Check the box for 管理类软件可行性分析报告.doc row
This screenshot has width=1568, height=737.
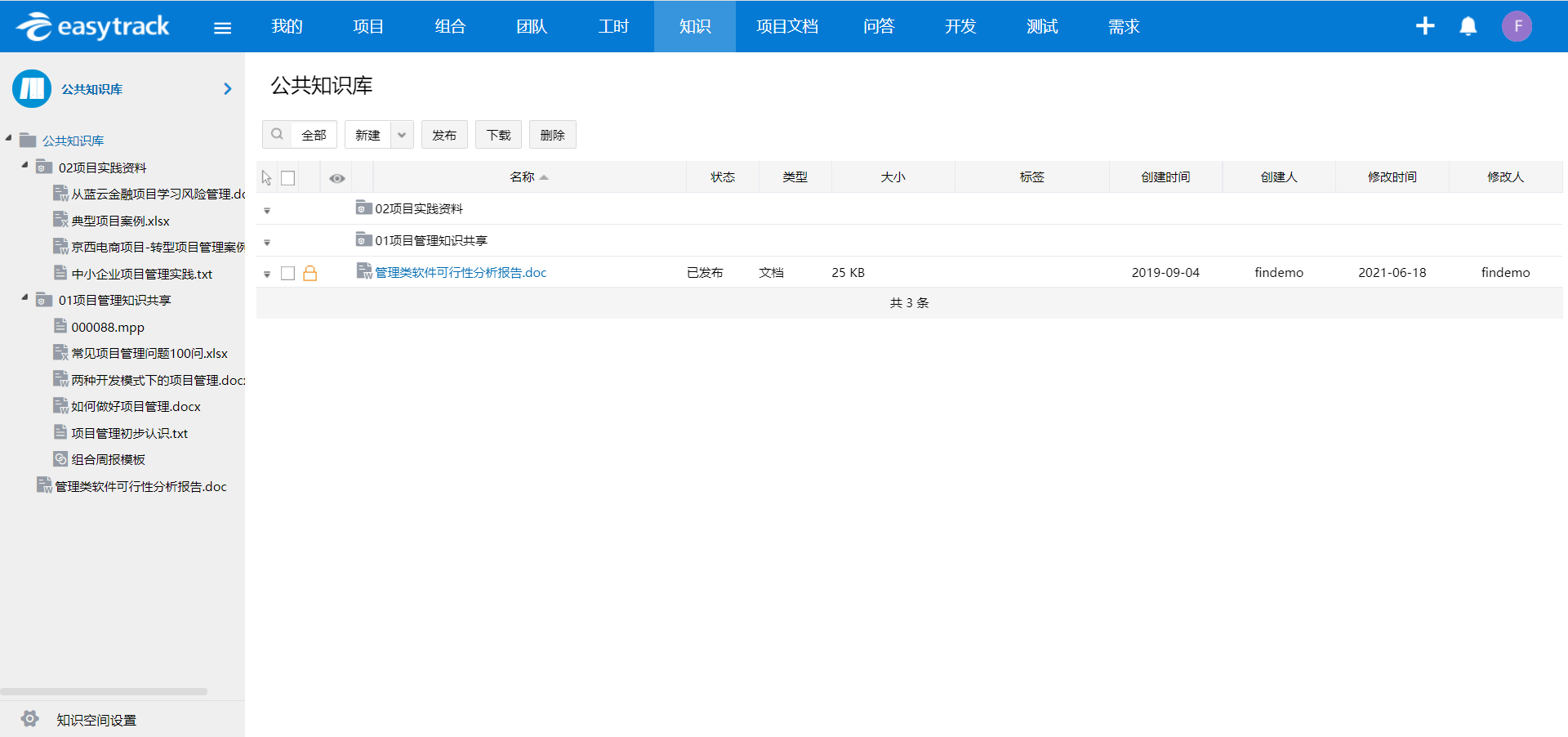pos(287,273)
